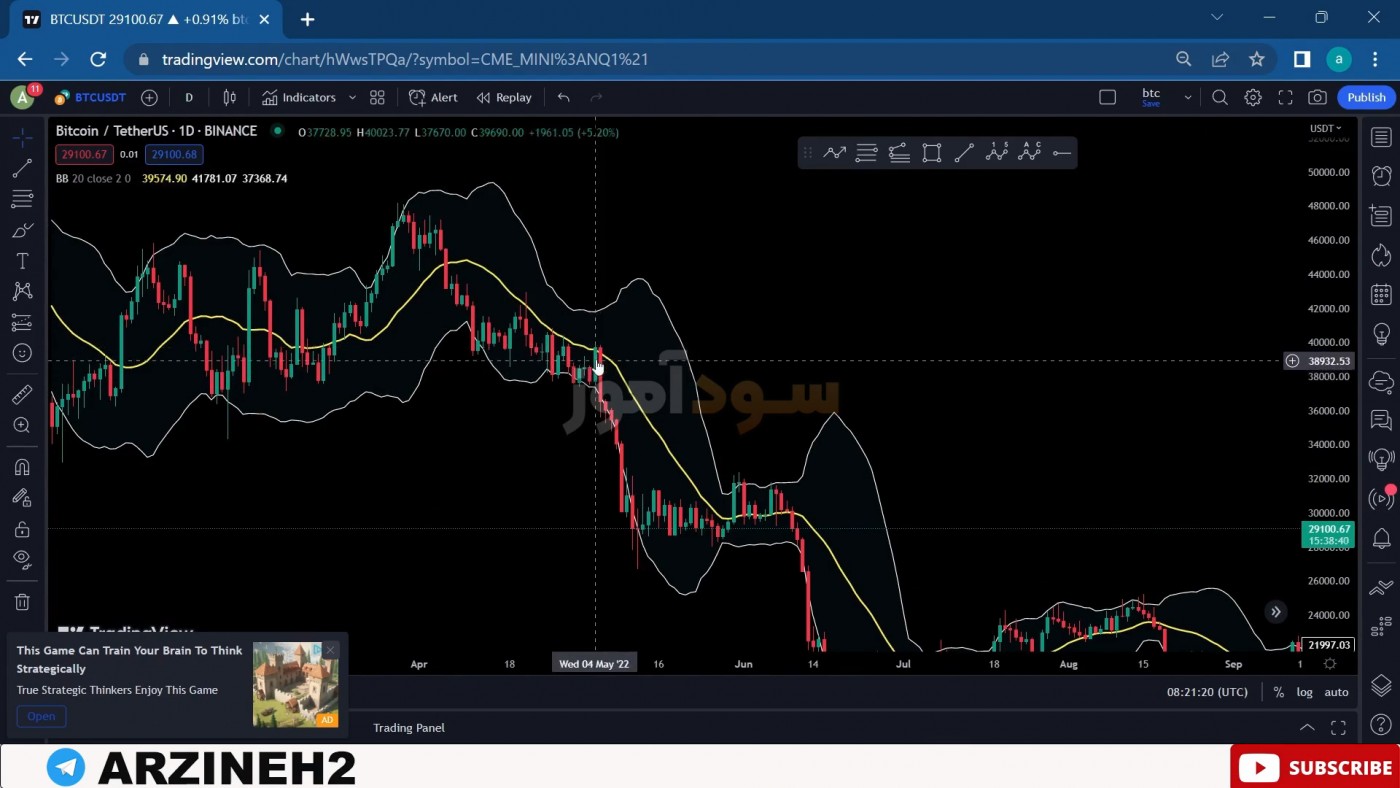This screenshot has width=1400, height=788.
Task: Add a compare symbol with plus icon
Action: [x=149, y=97]
